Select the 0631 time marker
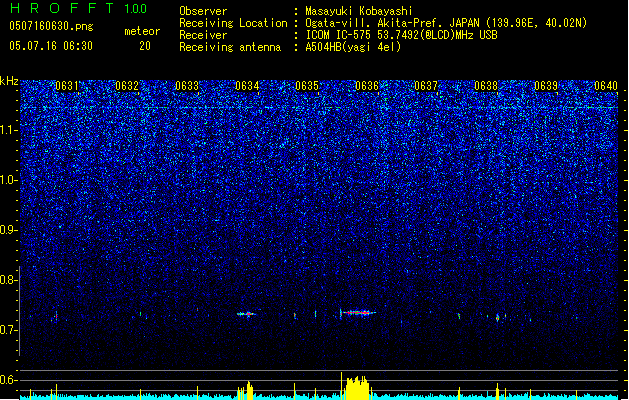This screenshot has width=629, height=400. (67, 86)
